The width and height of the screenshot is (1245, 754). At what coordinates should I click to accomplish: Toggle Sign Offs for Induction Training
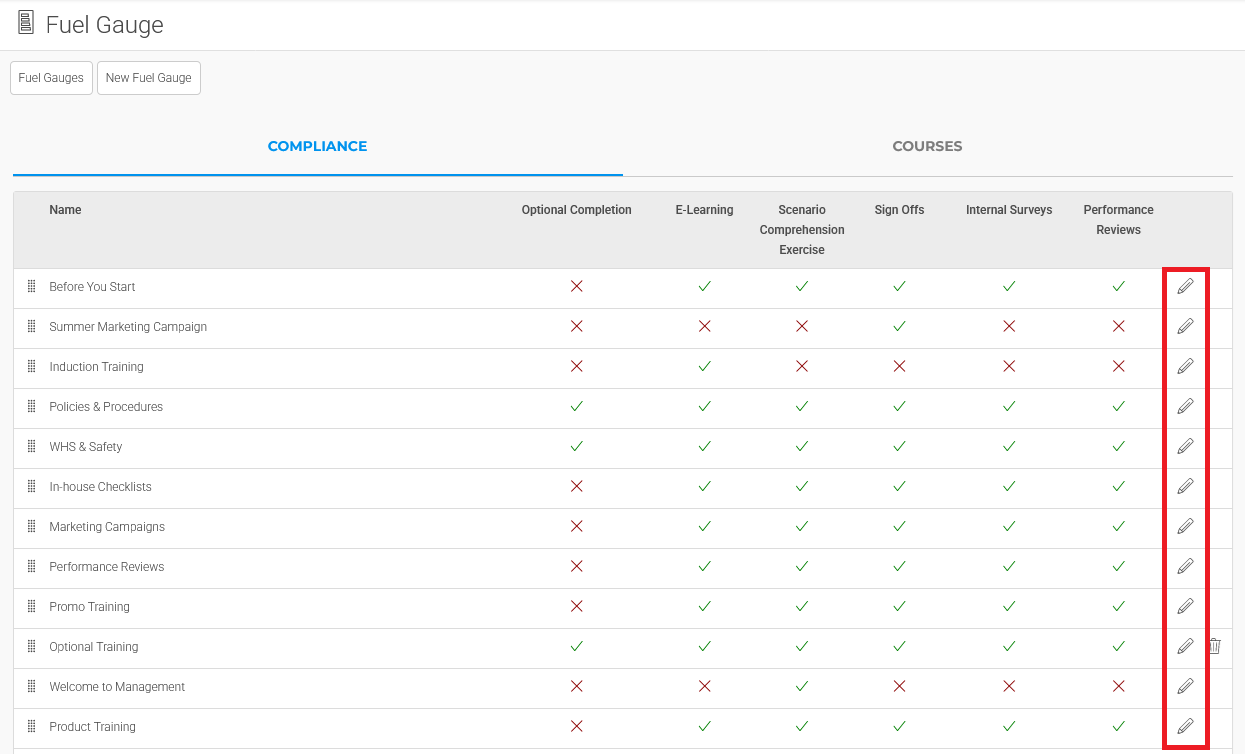[899, 367]
